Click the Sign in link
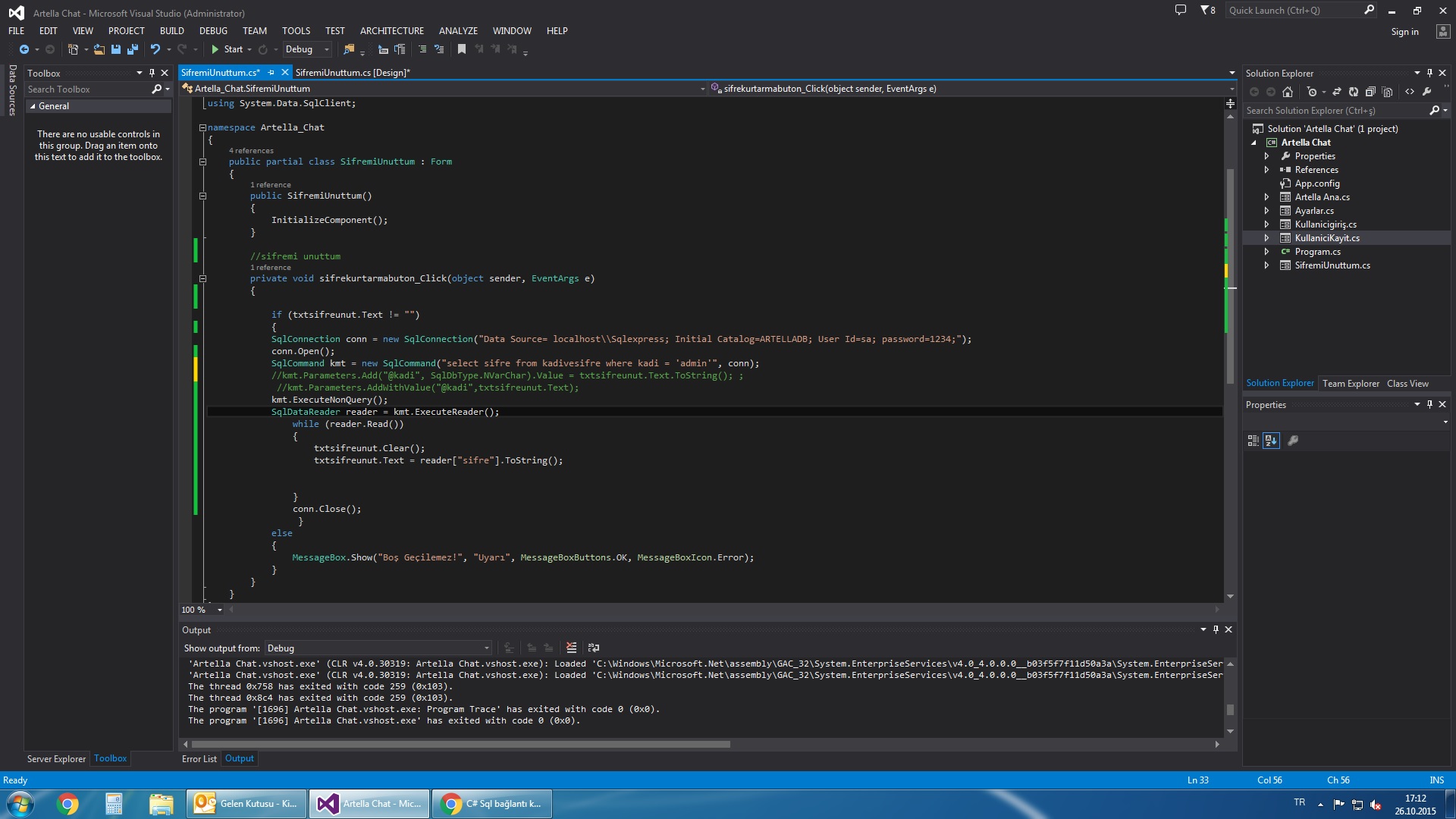Image resolution: width=1456 pixels, height=819 pixels. 1404,32
